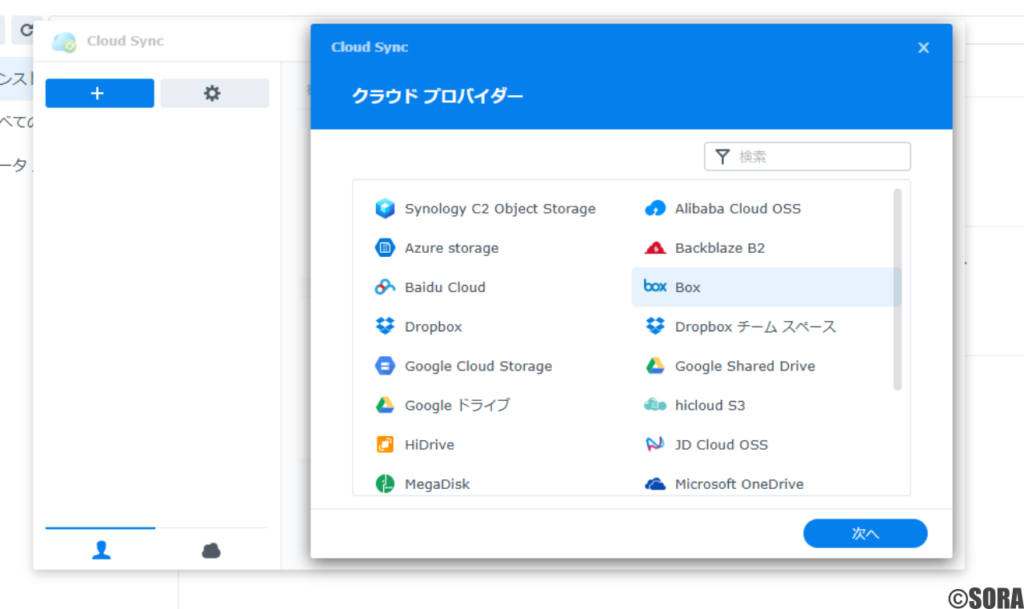This screenshot has width=1024, height=609.
Task: Select the Synology C2 Object Storage icon
Action: 385,208
